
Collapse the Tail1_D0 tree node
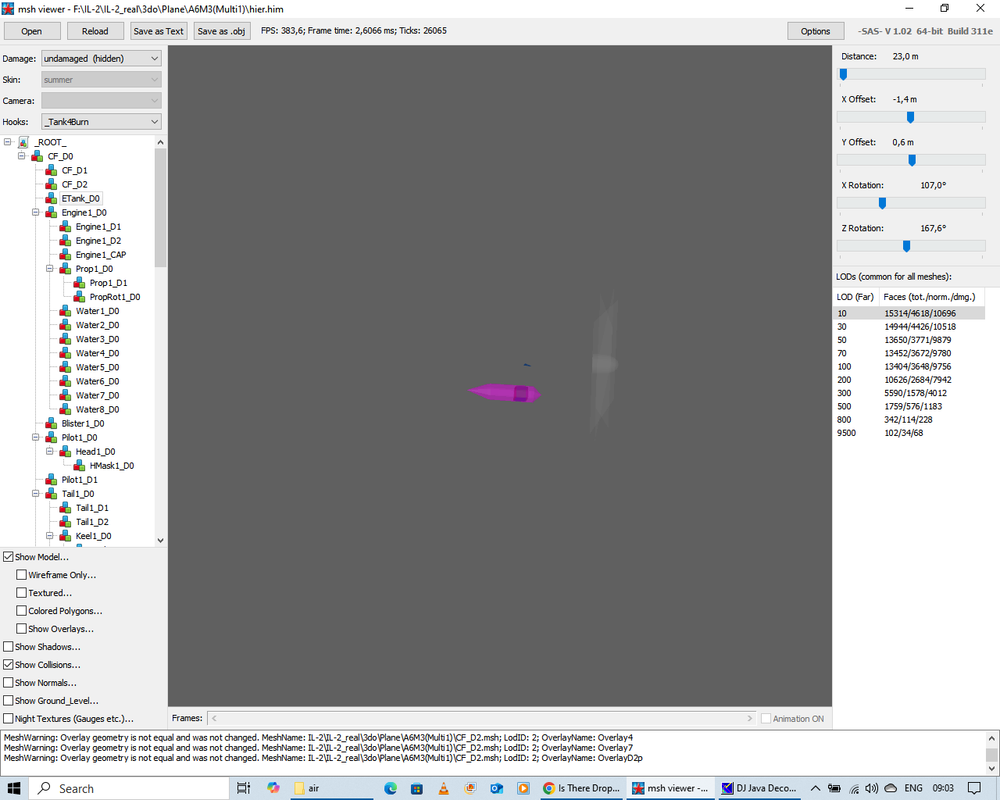(x=36, y=493)
